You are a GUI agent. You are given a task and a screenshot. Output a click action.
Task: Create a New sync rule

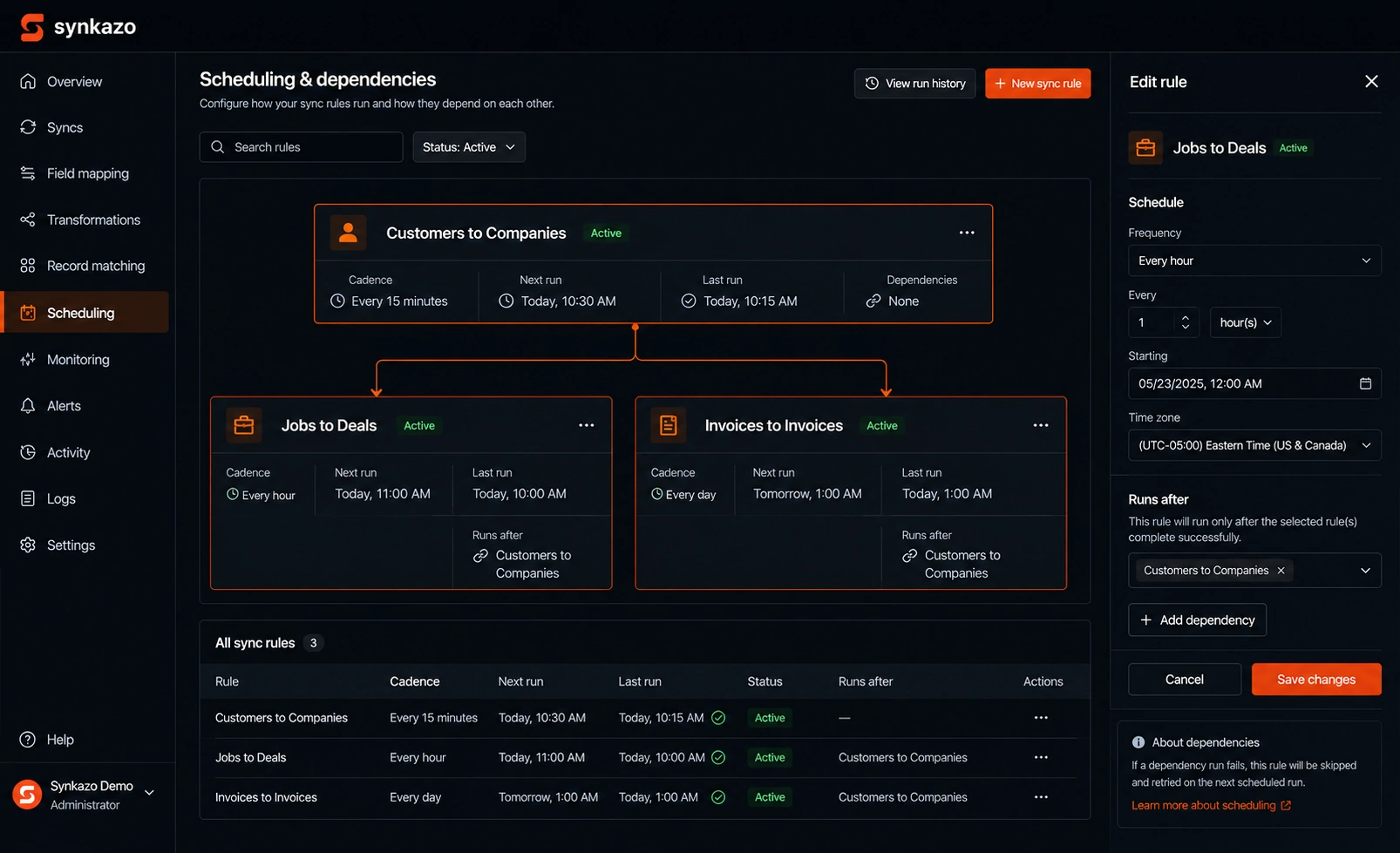click(x=1037, y=84)
